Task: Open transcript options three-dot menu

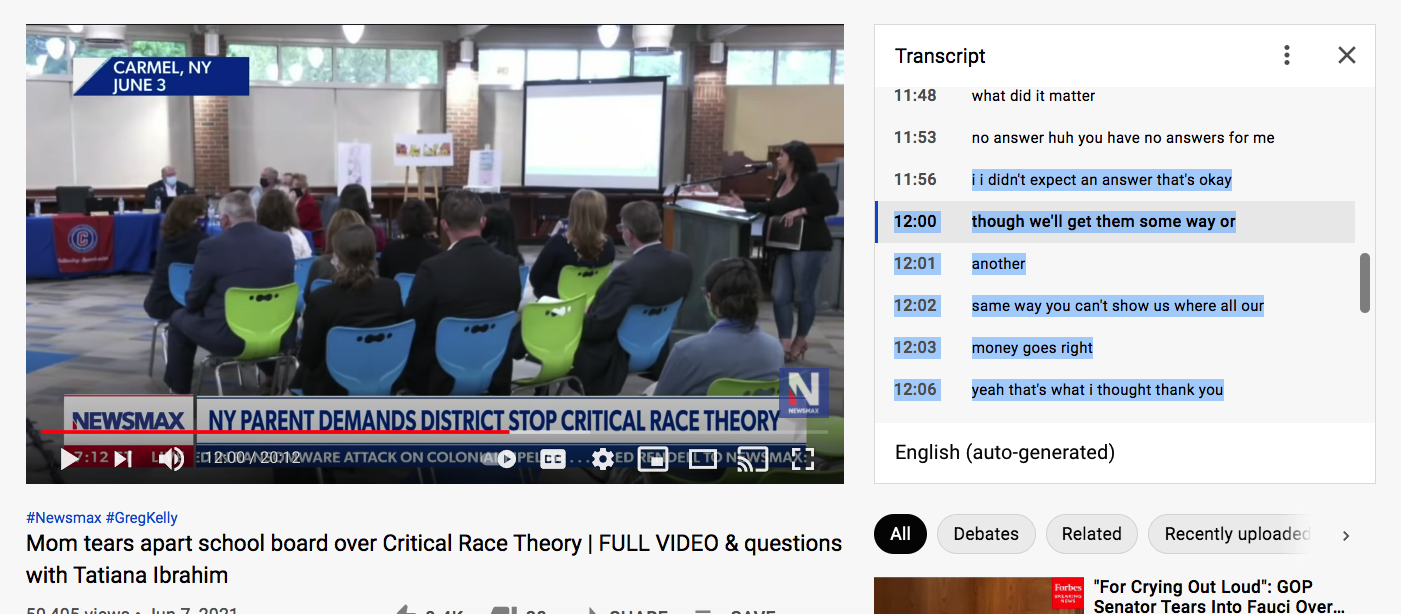Action: (x=1287, y=55)
